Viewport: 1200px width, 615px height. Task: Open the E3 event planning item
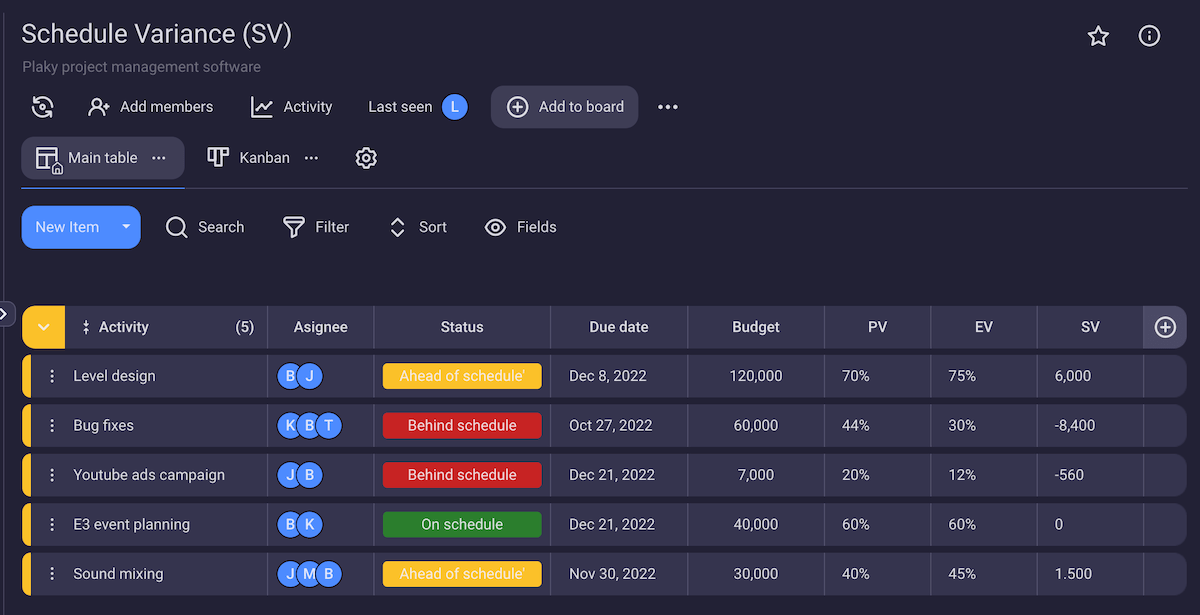tap(131, 525)
